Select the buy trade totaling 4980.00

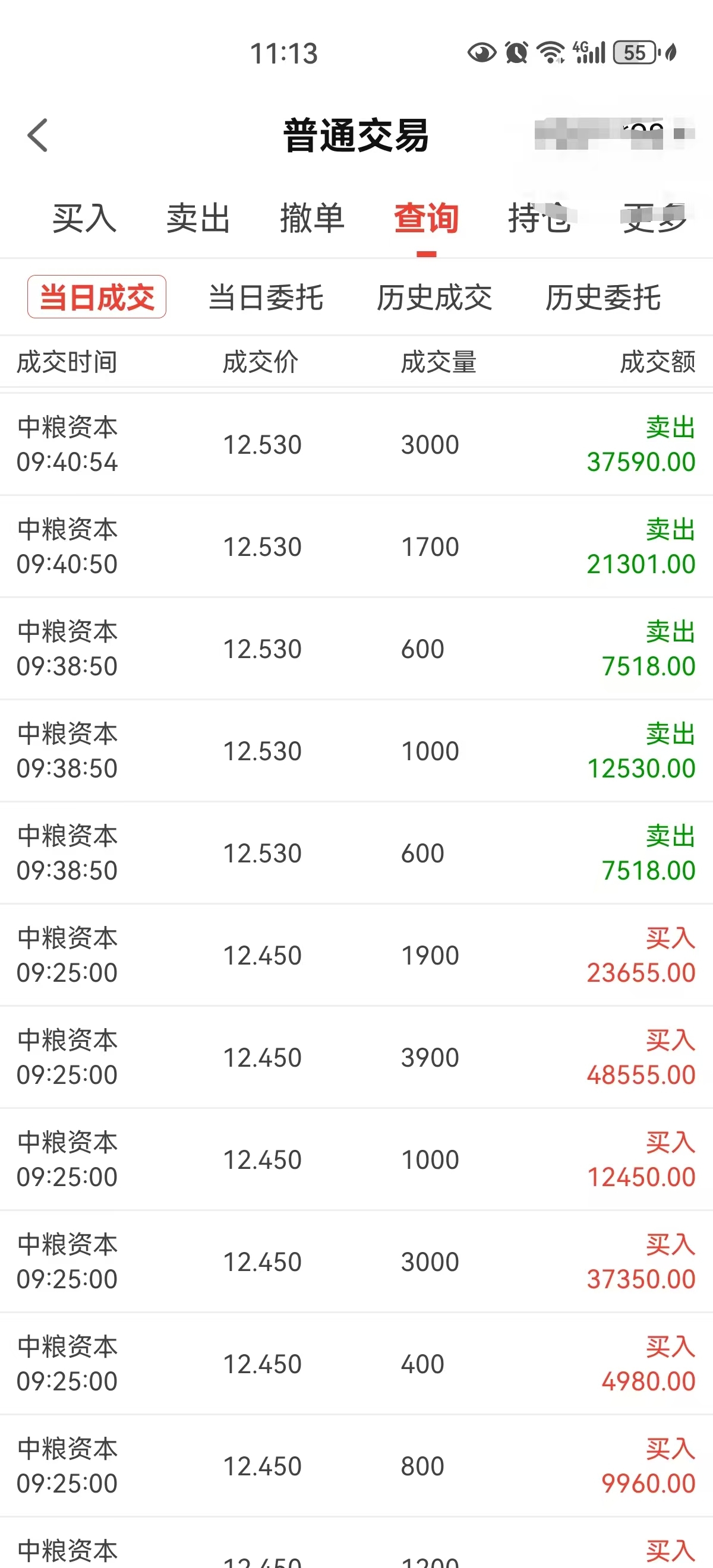[356, 1364]
